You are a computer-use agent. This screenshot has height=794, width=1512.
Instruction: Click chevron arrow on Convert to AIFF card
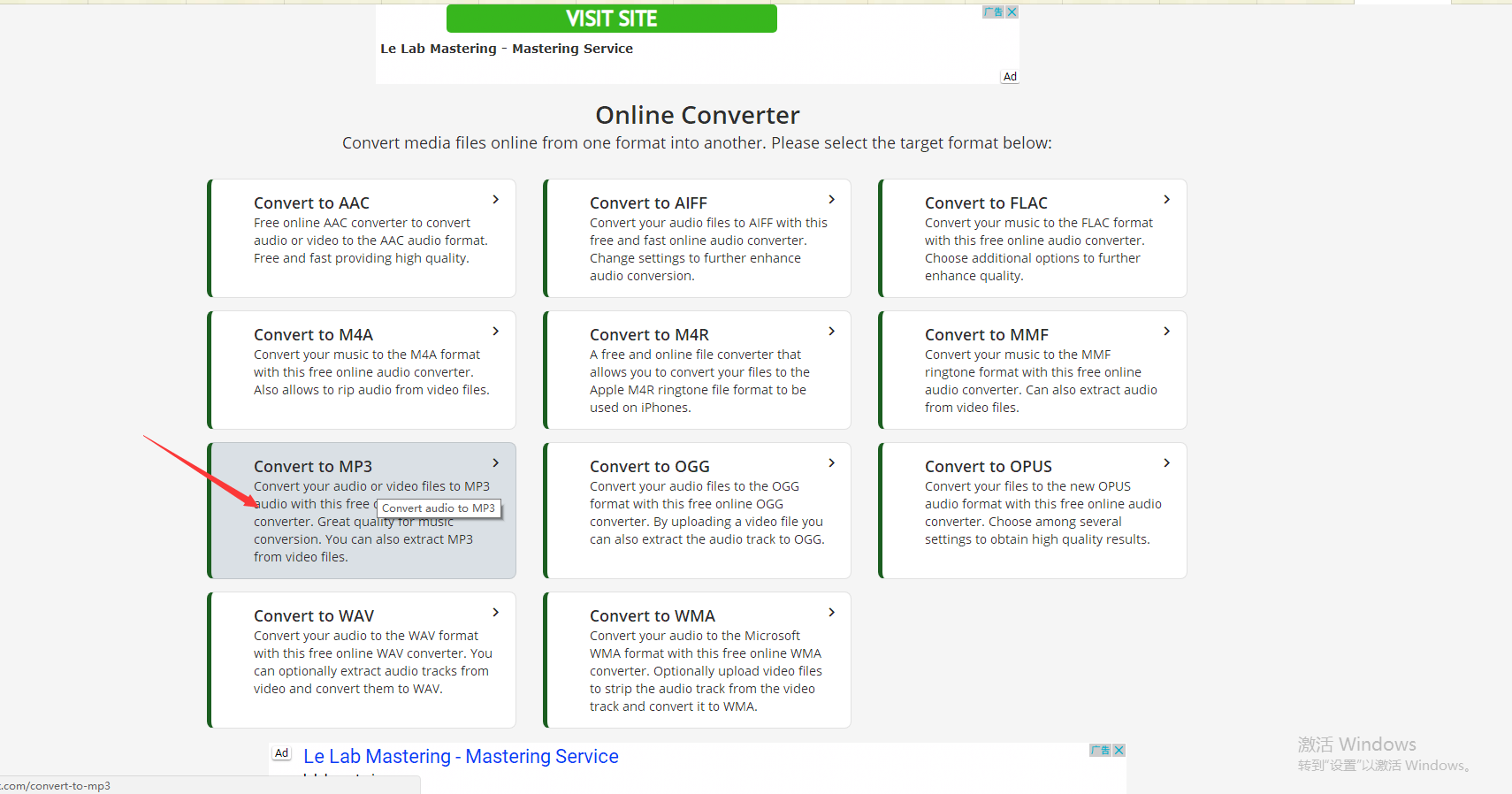click(x=832, y=200)
